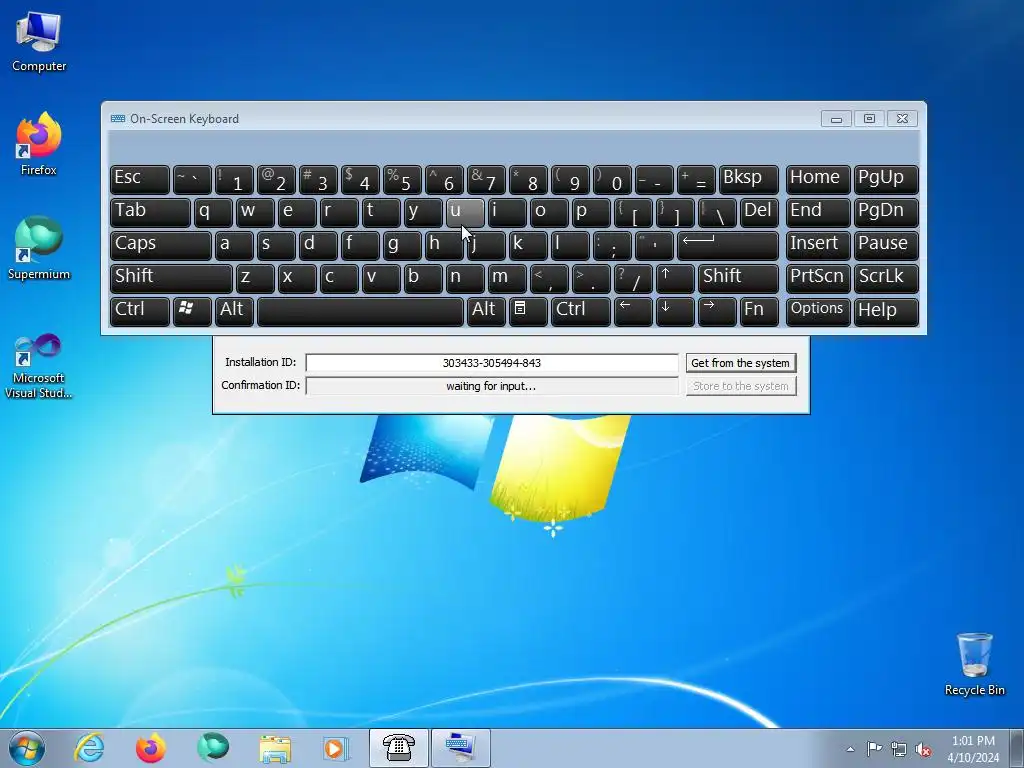Screen dimensions: 1024x768
Task: Click the Insert key
Action: 818,246
